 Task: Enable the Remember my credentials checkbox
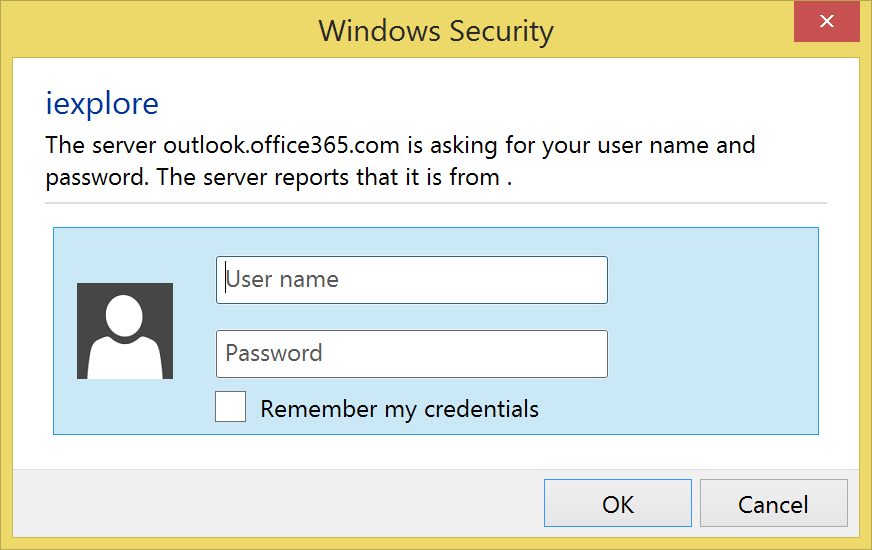[230, 407]
